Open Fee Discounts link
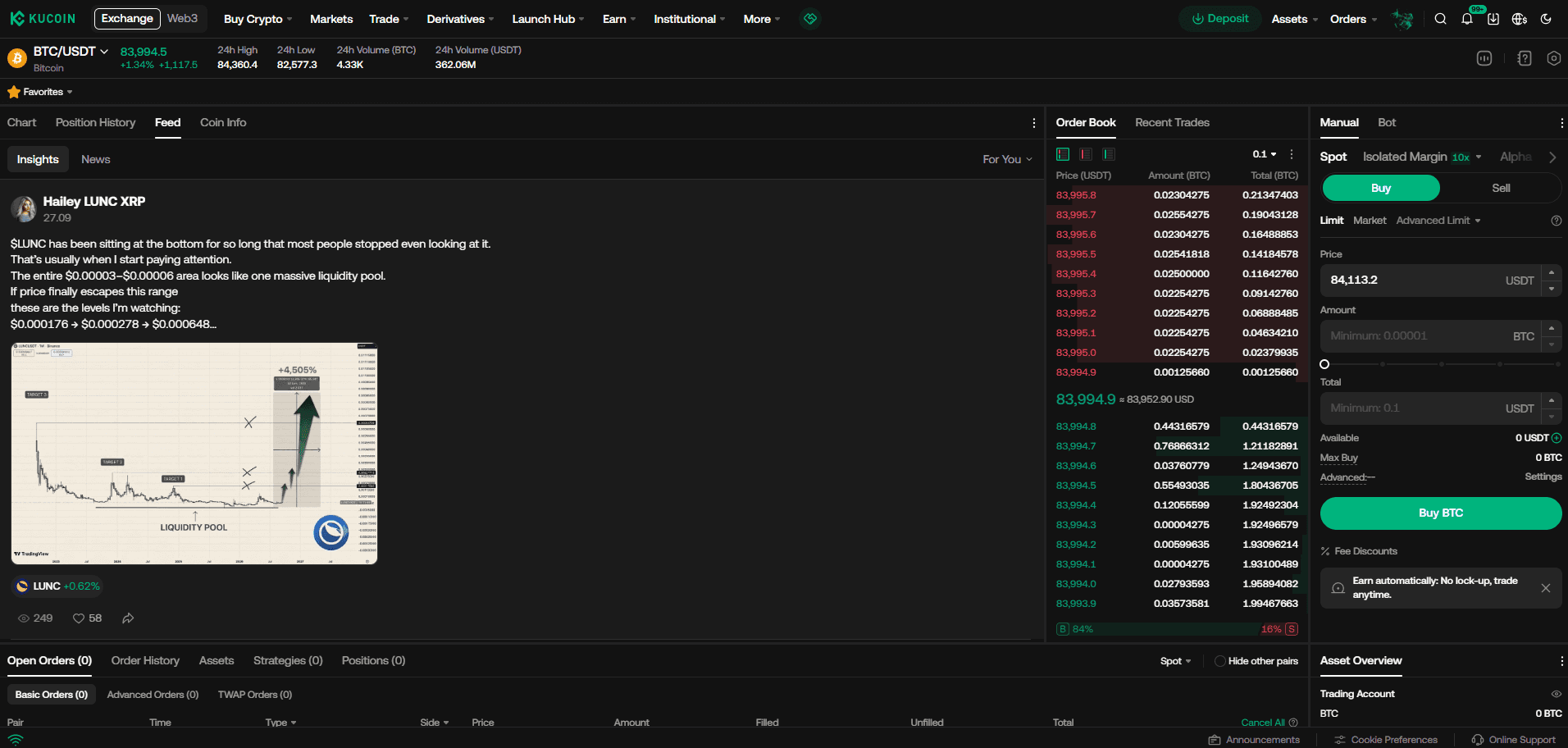Screen dimensions: 1568x748 click(1359, 551)
